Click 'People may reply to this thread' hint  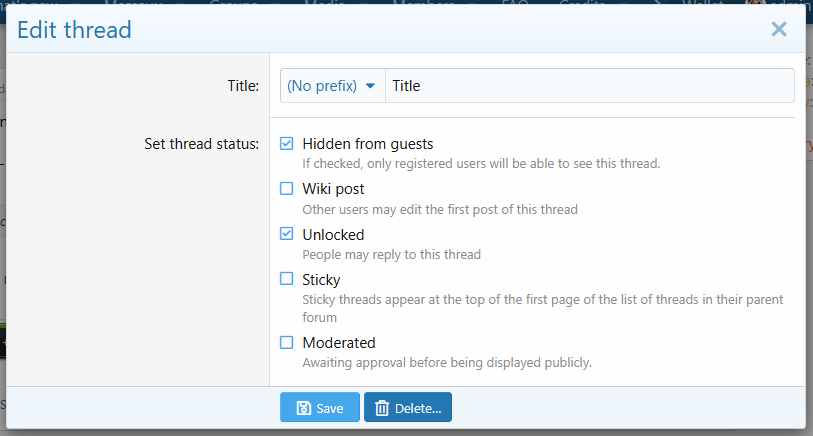pyautogui.click(x=392, y=255)
